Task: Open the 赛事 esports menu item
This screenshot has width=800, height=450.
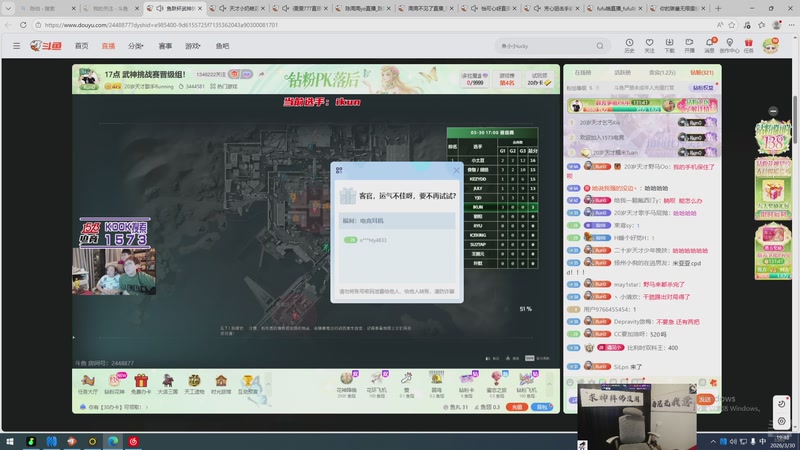Action: click(165, 46)
